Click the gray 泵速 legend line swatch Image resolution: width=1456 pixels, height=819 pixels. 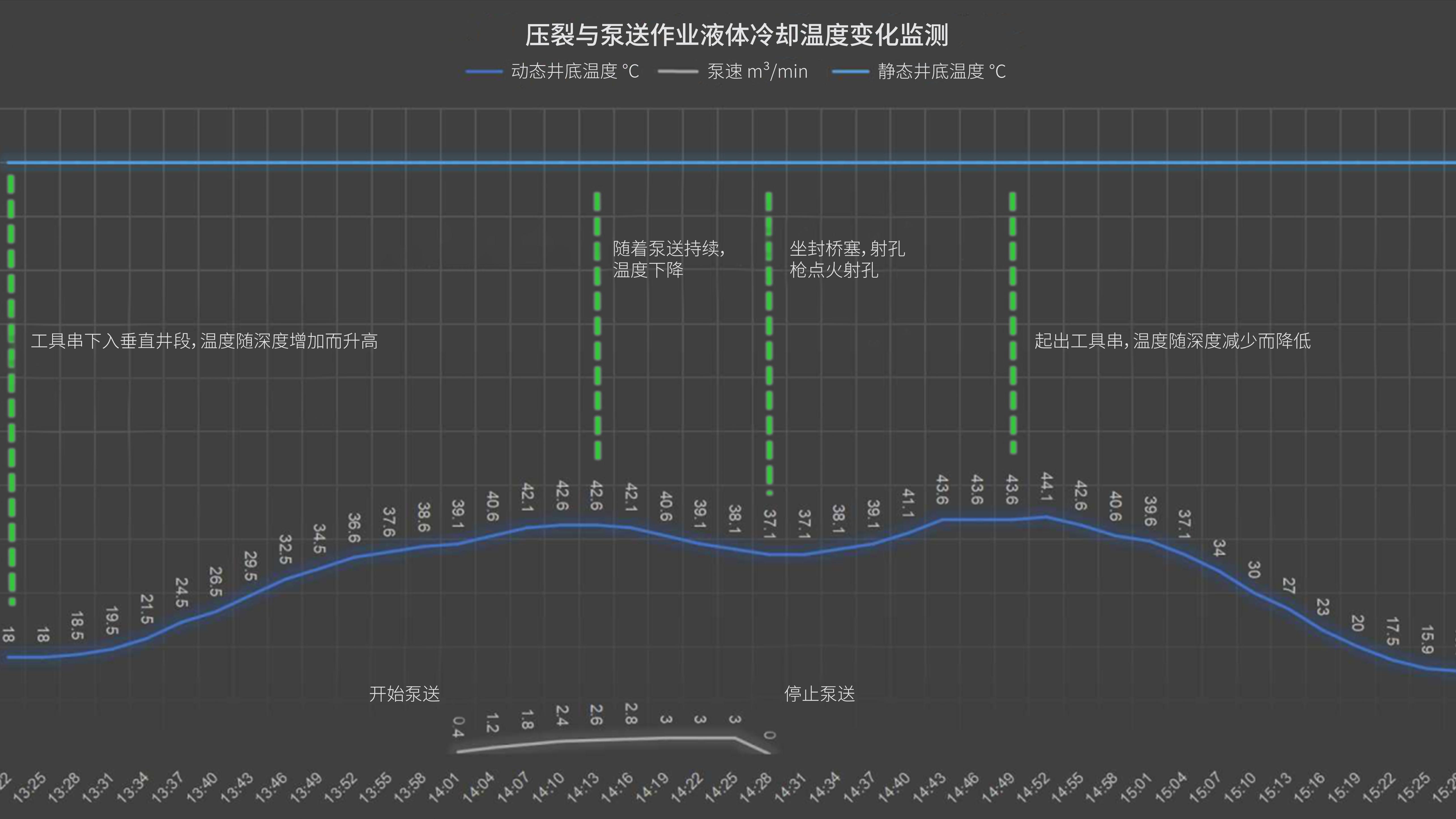click(x=678, y=72)
